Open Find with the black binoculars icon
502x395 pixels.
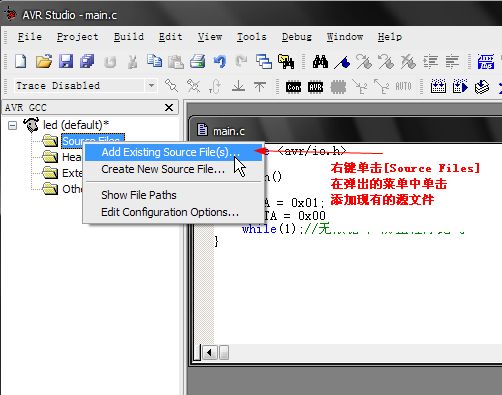coord(320,62)
